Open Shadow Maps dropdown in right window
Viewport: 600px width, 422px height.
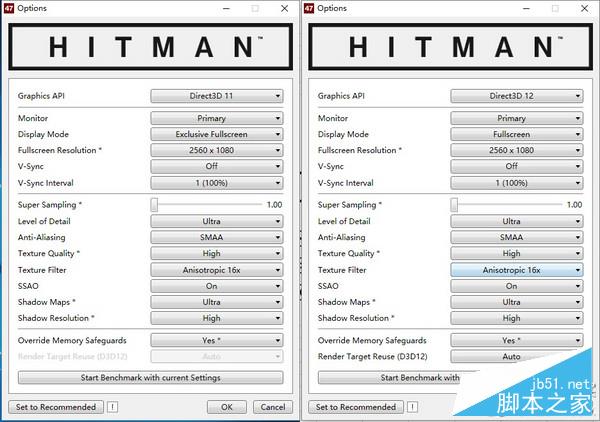[x=517, y=302]
